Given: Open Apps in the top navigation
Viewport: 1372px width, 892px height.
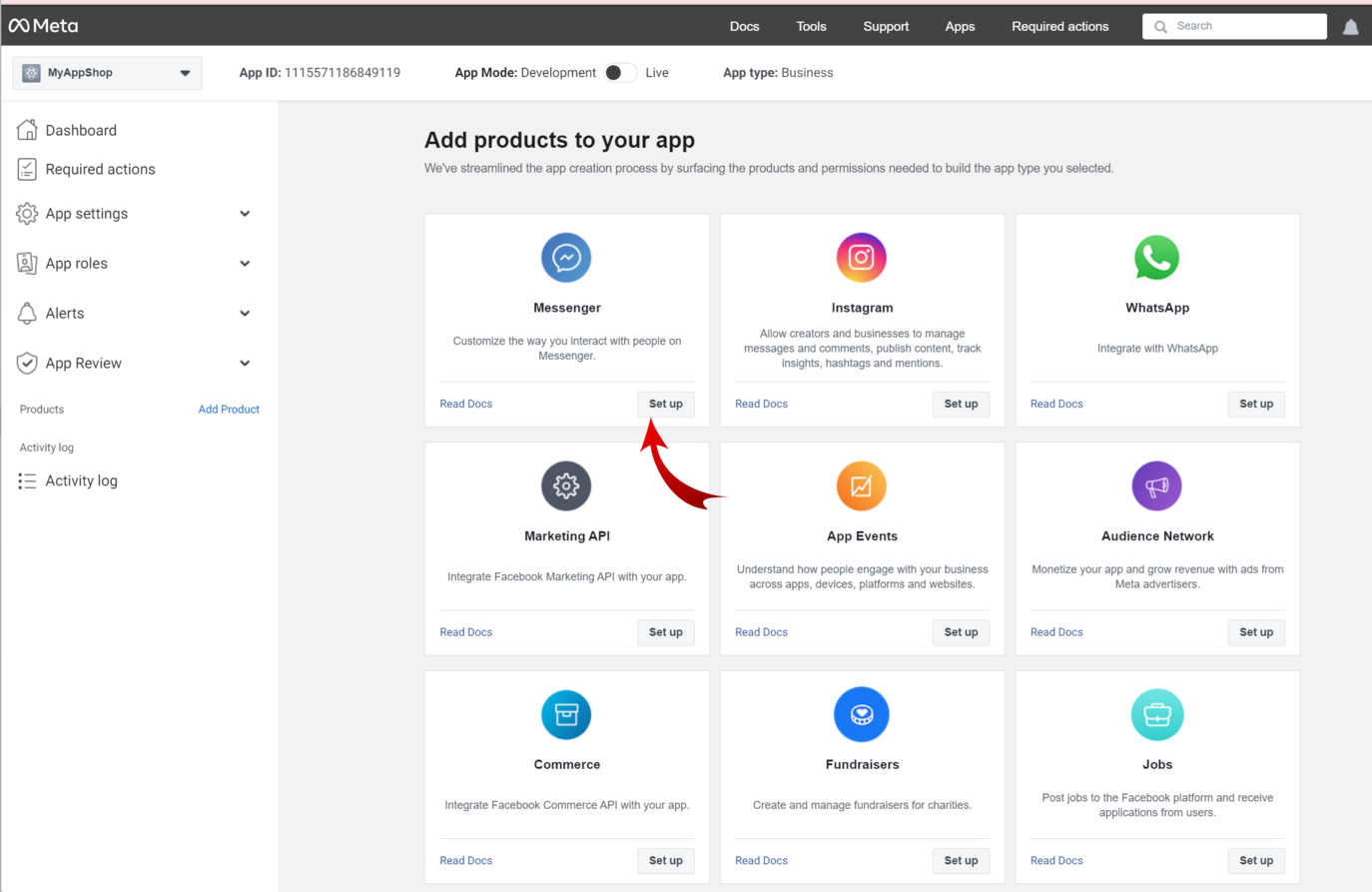Looking at the screenshot, I should click(960, 27).
